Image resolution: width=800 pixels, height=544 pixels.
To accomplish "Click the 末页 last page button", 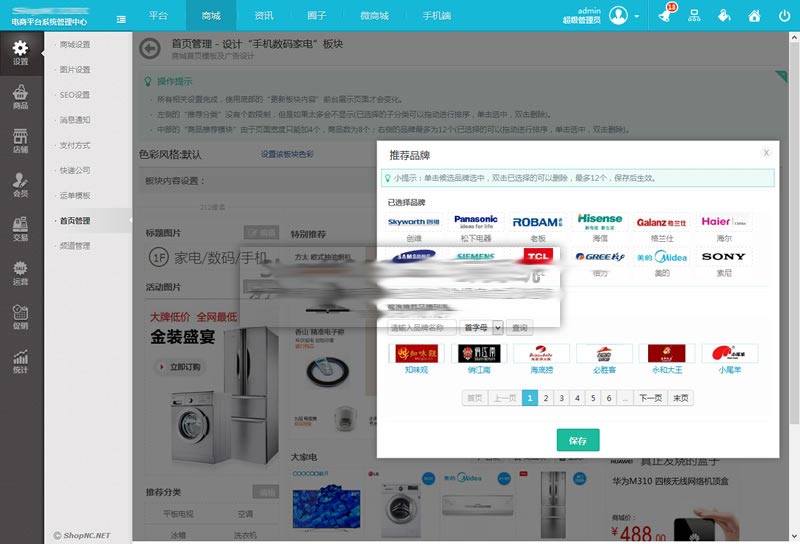I will tap(681, 398).
